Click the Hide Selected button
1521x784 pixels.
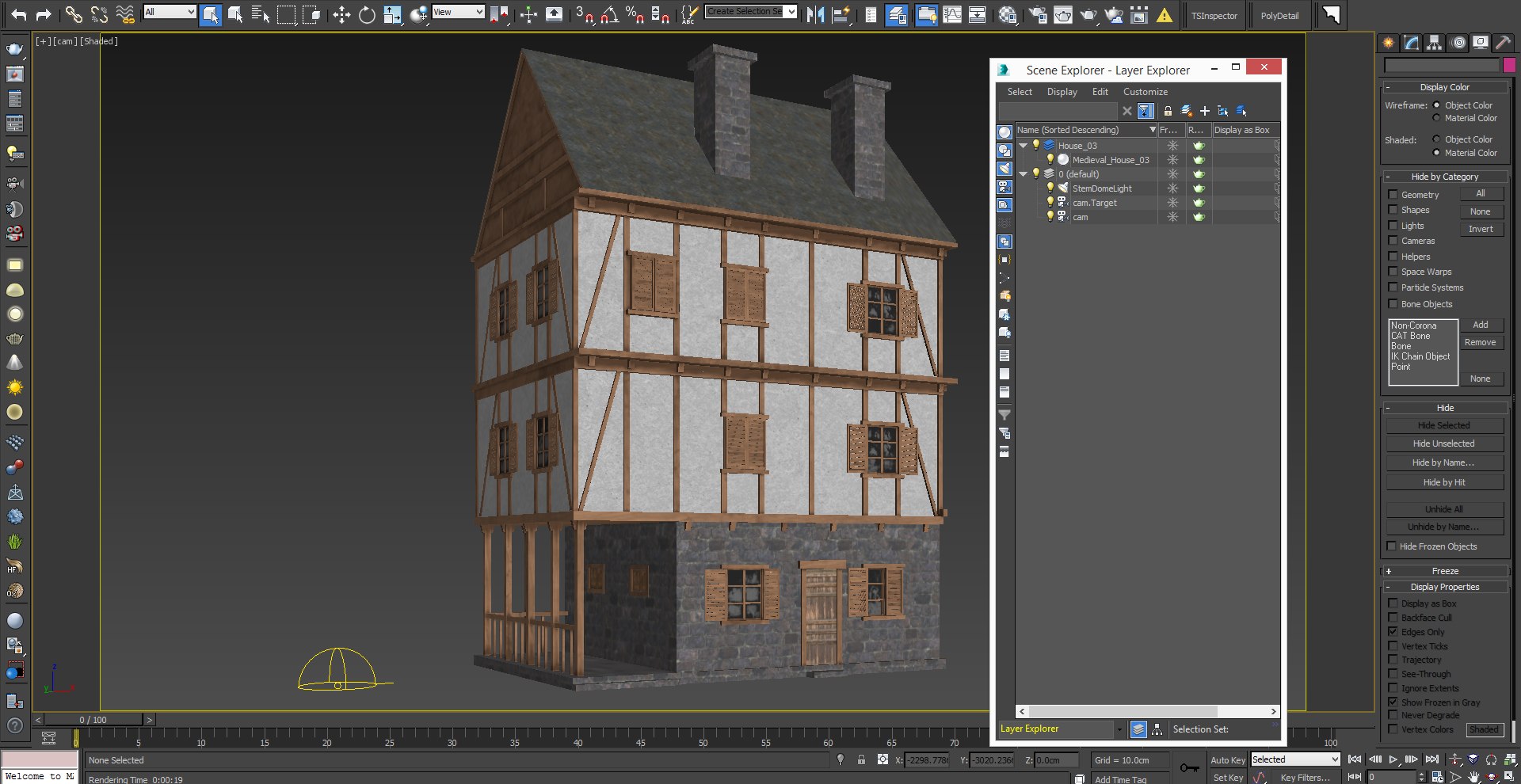point(1444,425)
